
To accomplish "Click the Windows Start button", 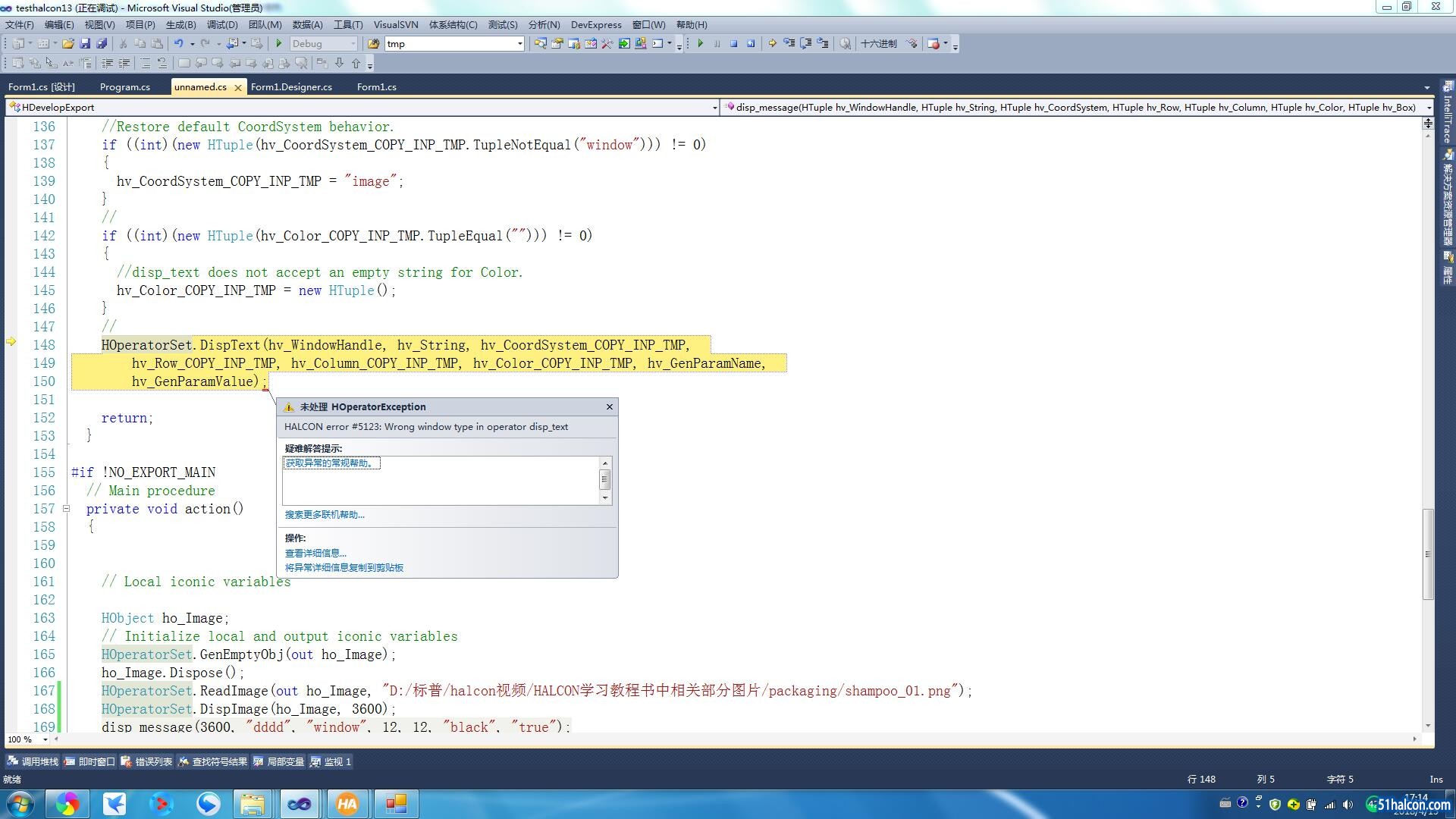I will pos(20,804).
